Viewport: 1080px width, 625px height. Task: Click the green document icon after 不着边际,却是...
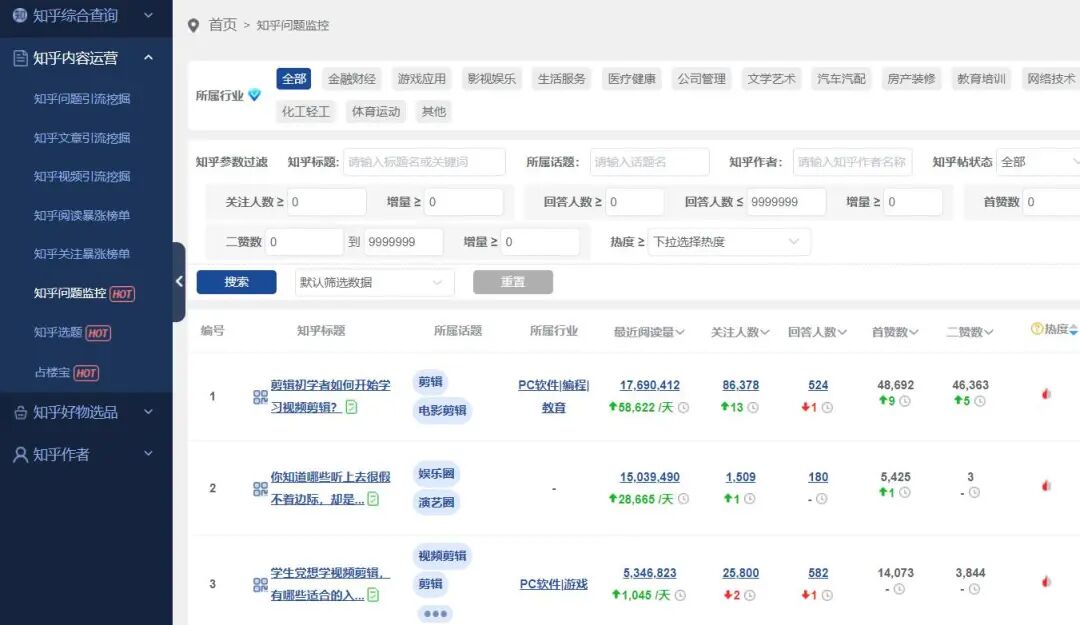373,499
